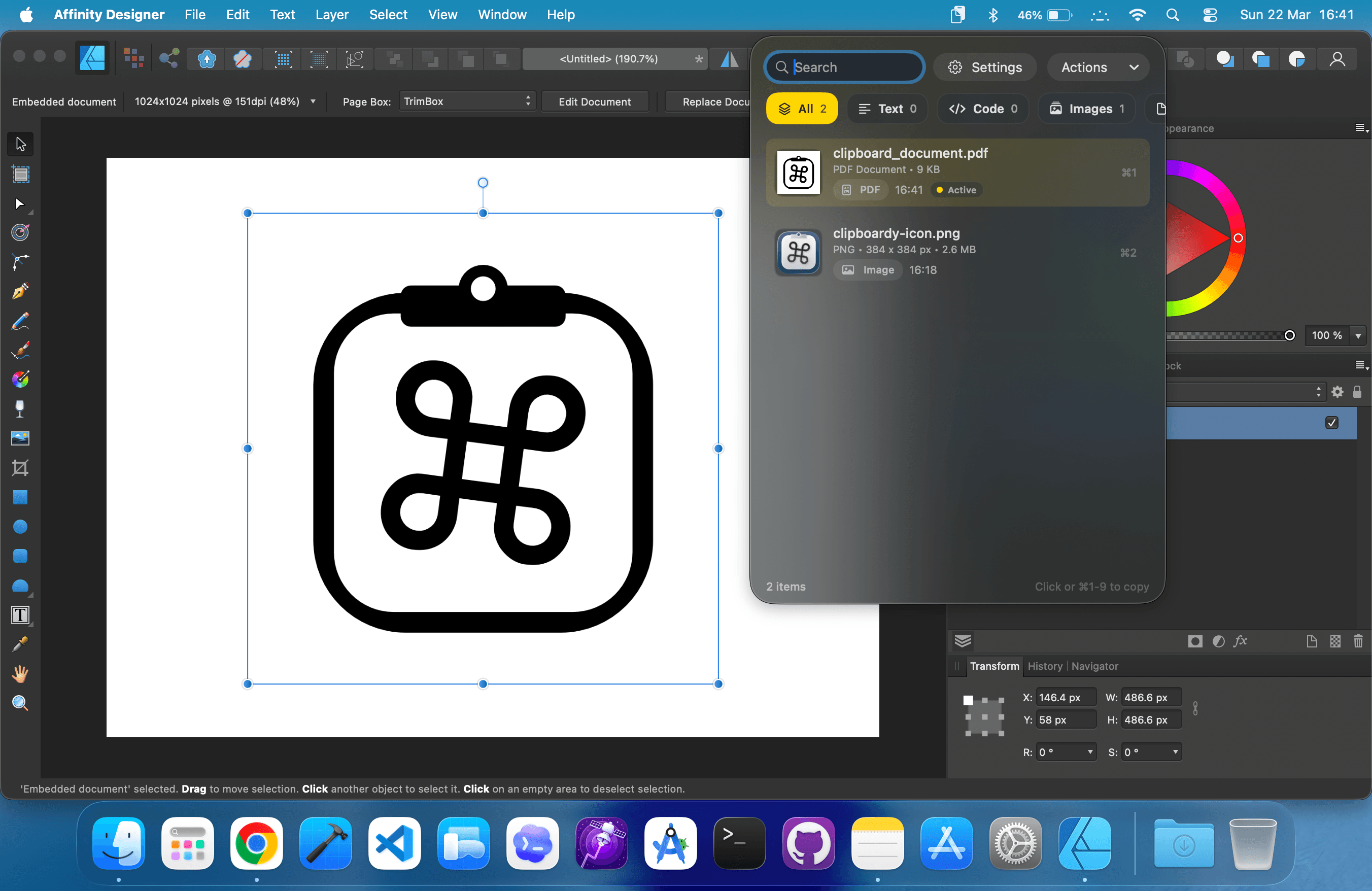Select the Move tool
Screen dimensions: 1372x891
coord(20,144)
